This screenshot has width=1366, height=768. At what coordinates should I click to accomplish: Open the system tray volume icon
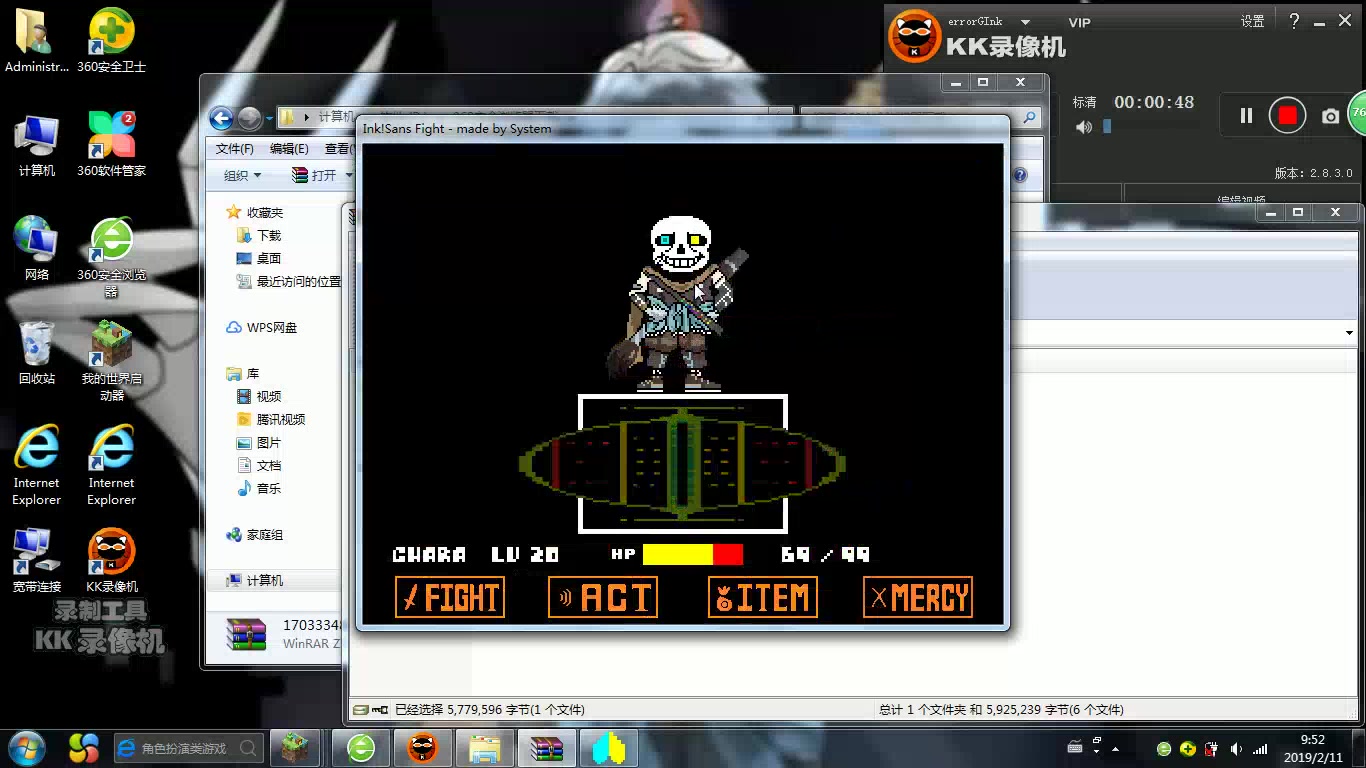(1237, 749)
